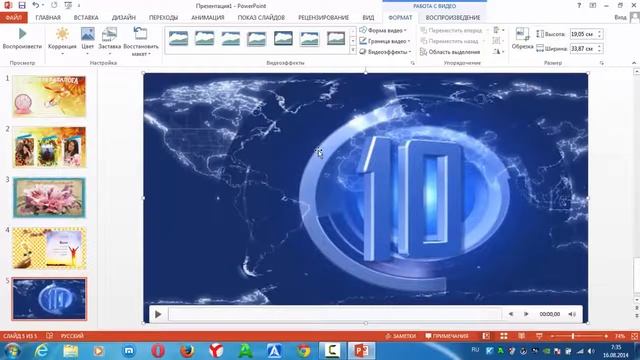Switch to the АНИМАЦИЯ tab
640x360 pixels.
tap(208, 18)
